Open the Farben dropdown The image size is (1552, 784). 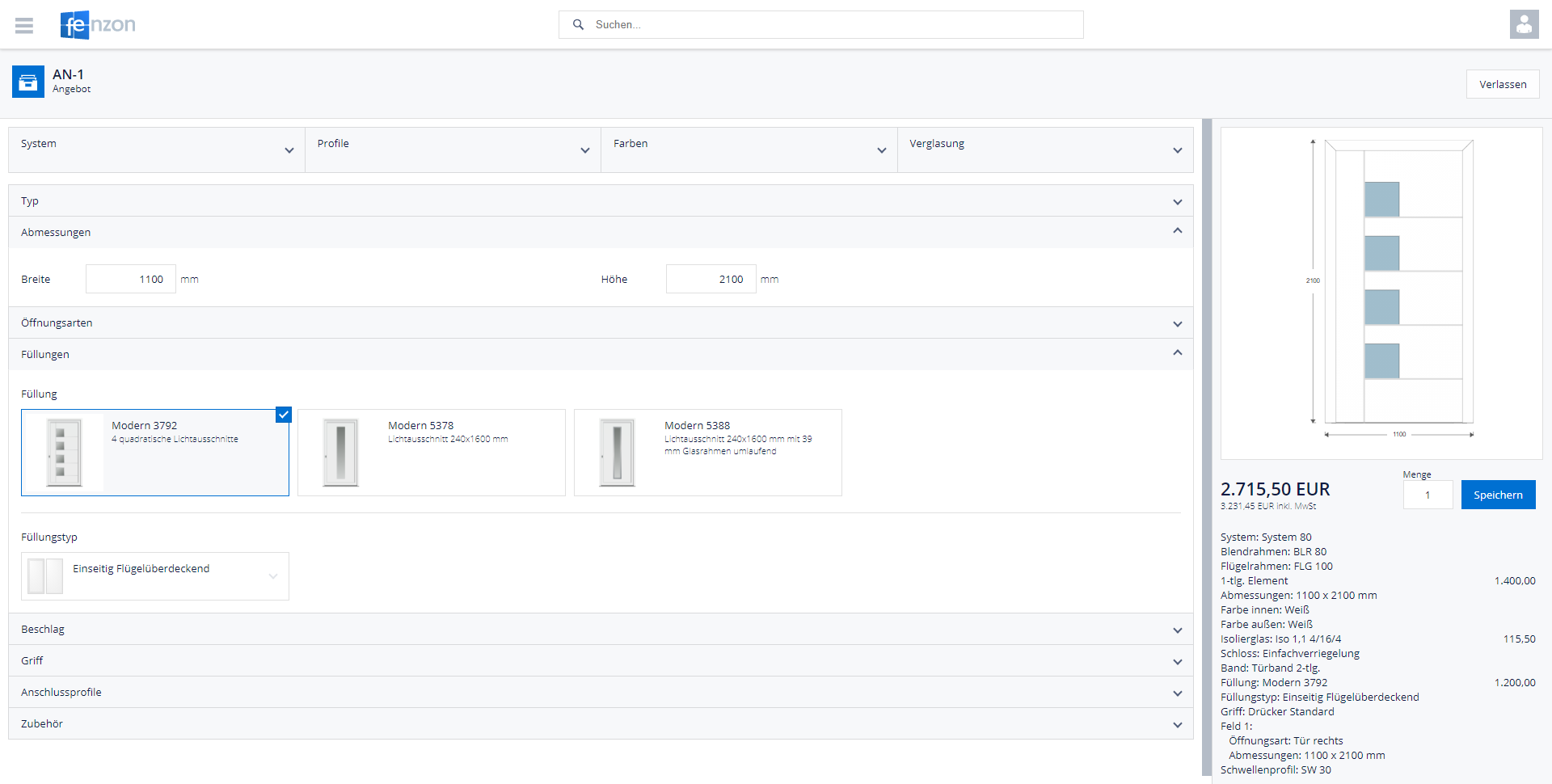click(749, 150)
